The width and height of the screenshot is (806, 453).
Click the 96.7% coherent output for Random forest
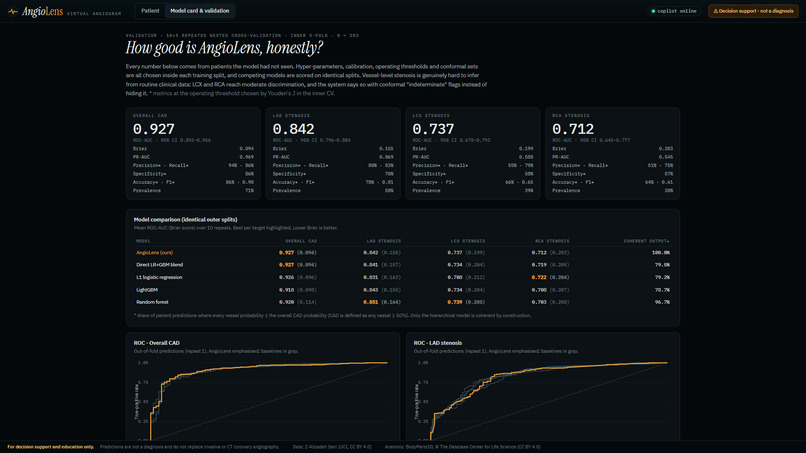coord(663,302)
